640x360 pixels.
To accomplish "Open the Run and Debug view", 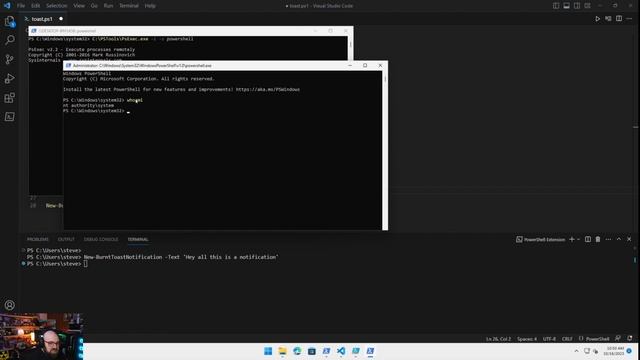I will pos(9,78).
